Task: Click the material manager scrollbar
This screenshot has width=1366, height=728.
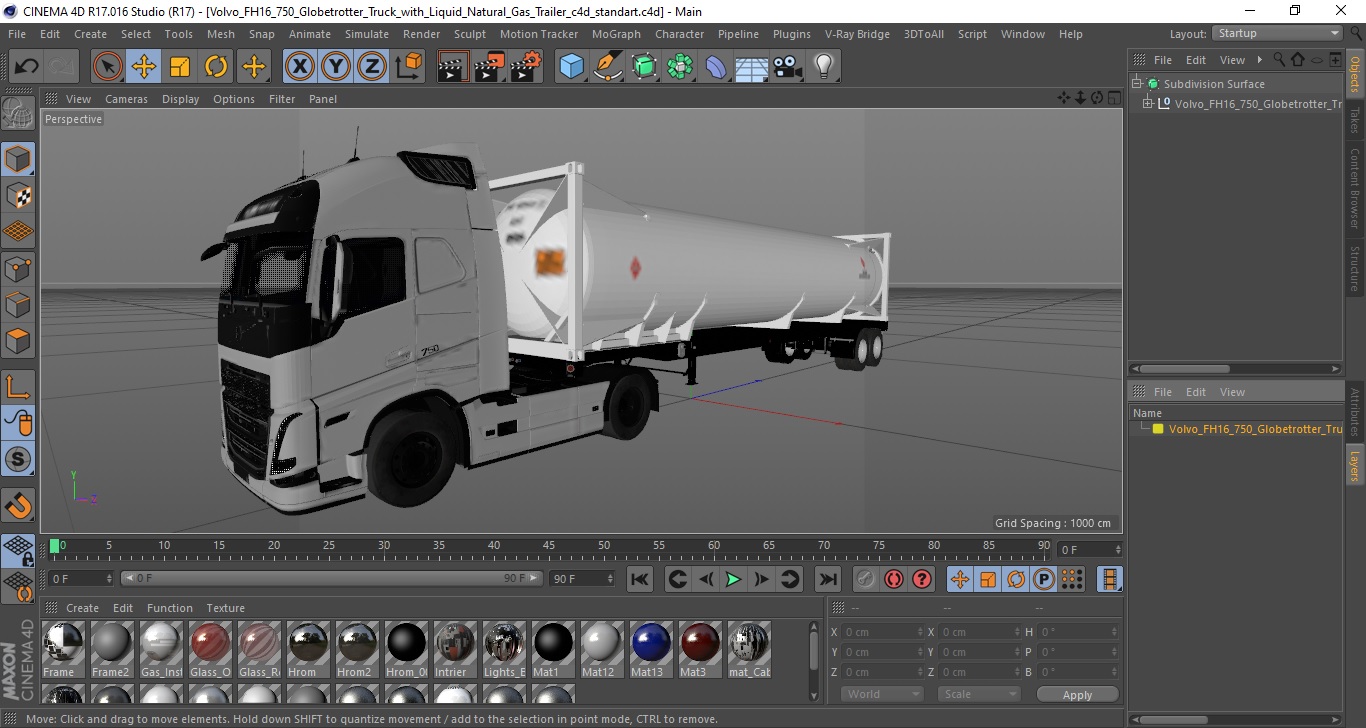Action: pos(813,650)
